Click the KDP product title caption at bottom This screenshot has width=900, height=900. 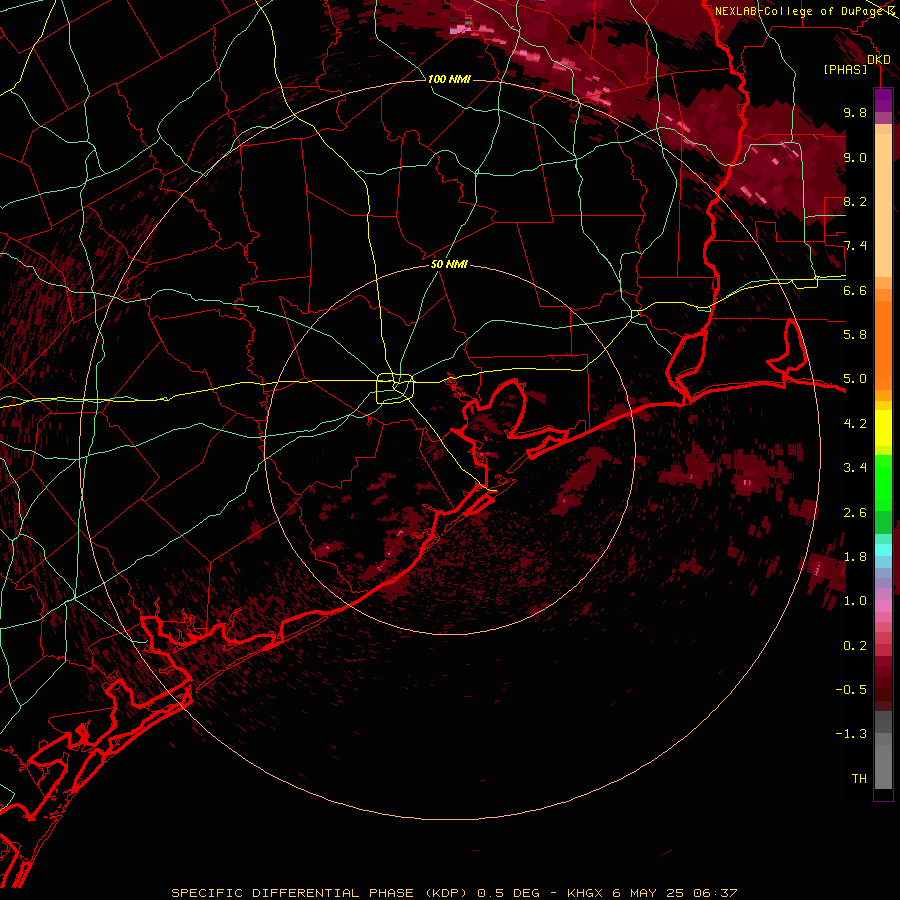tap(454, 893)
